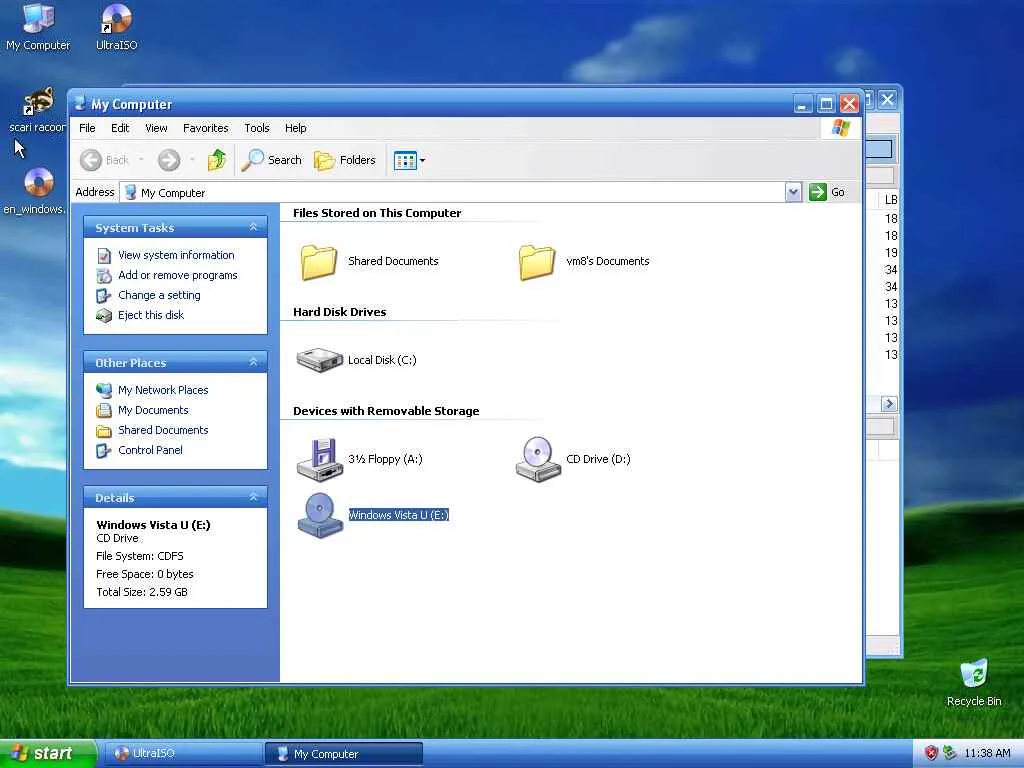Open the File menu
The image size is (1024, 768).
(87, 128)
